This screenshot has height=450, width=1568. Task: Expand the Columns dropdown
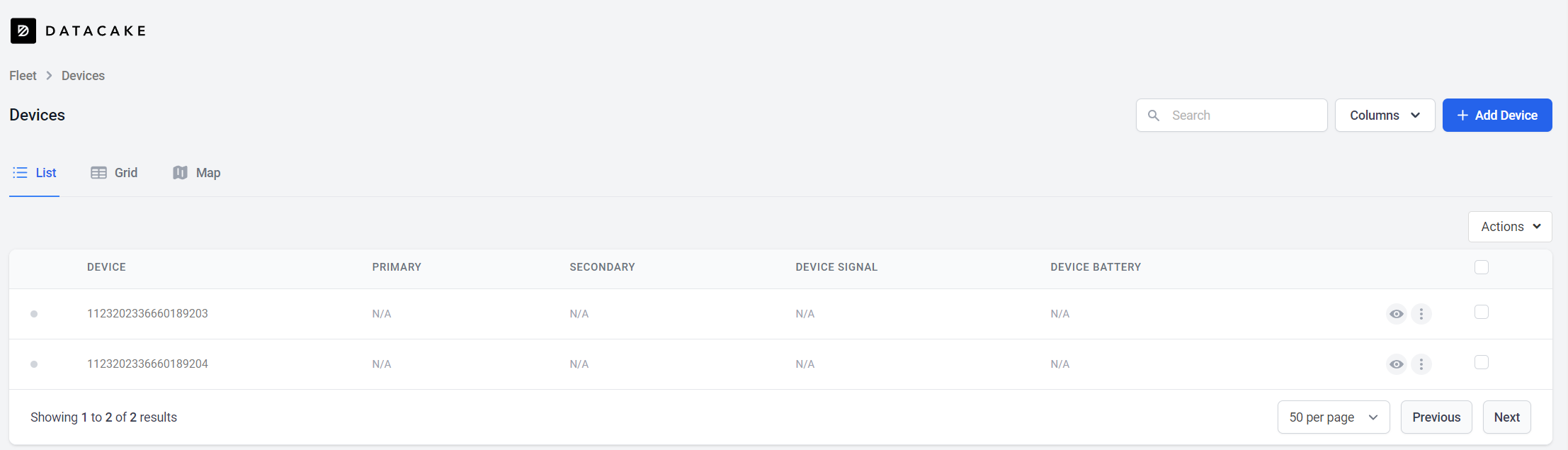tap(1385, 116)
